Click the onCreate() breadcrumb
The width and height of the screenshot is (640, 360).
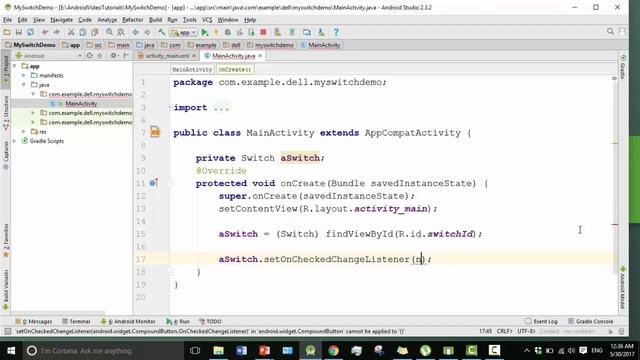(235, 69)
